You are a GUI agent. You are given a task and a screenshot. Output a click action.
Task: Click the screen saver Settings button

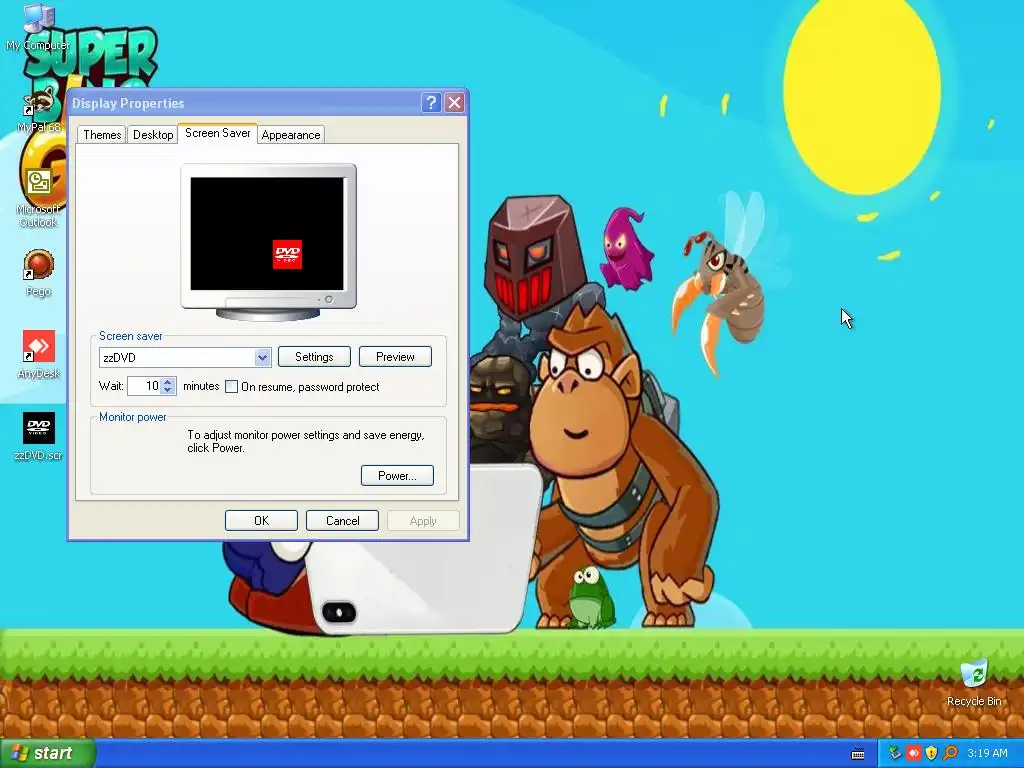pos(314,357)
